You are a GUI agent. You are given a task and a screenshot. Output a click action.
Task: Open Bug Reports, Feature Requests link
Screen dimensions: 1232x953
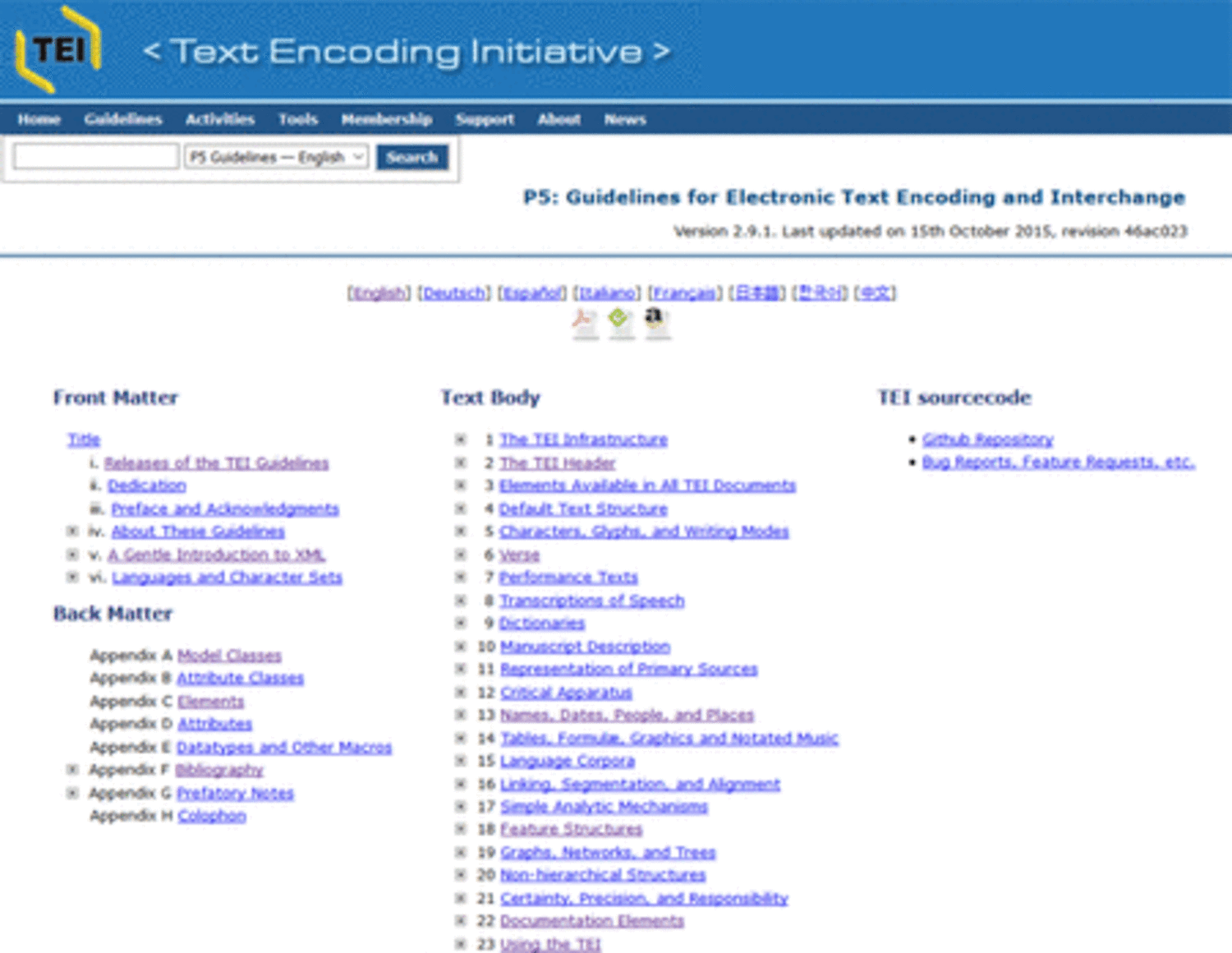1059,462
